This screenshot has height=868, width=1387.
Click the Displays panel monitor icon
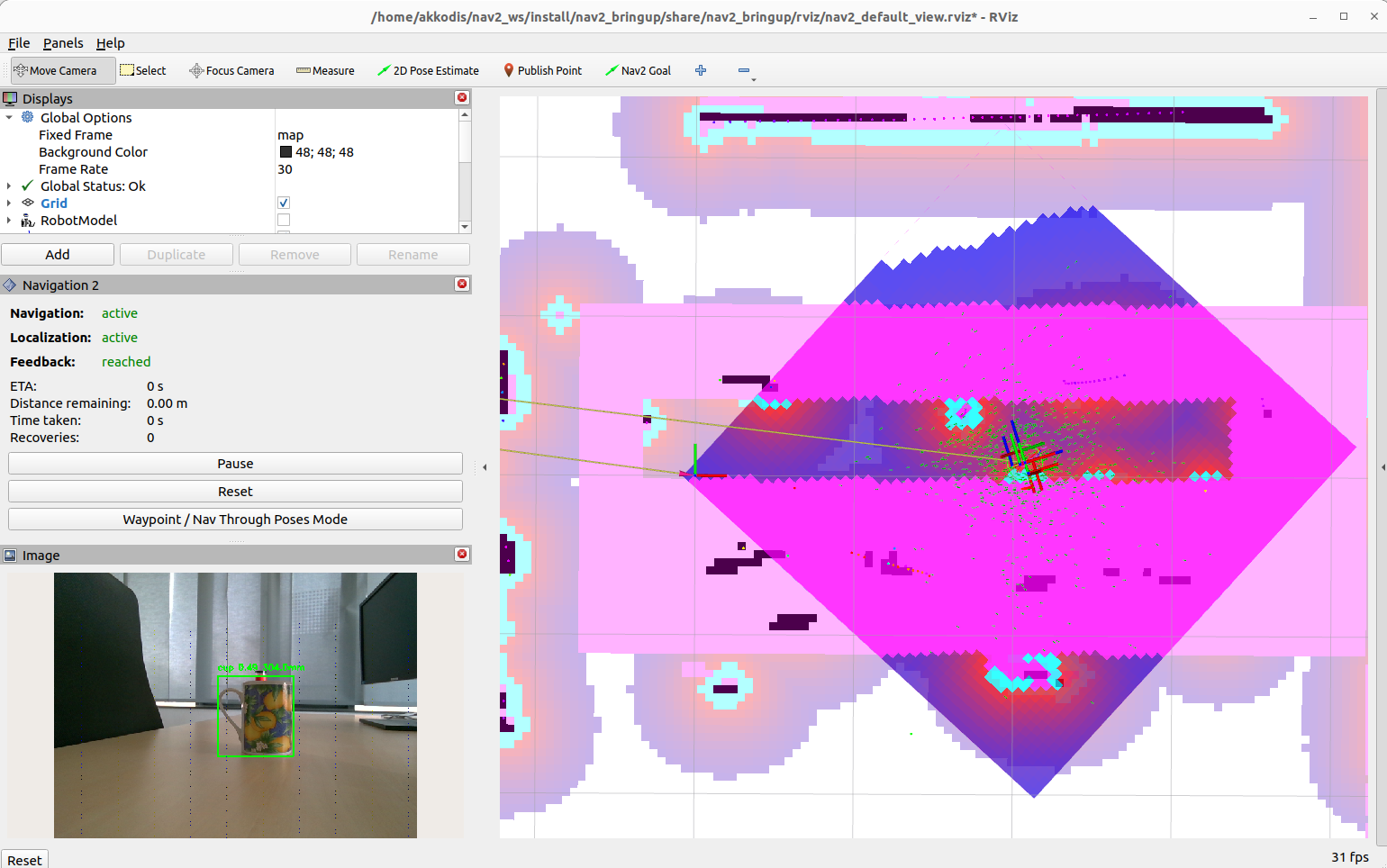[x=10, y=98]
